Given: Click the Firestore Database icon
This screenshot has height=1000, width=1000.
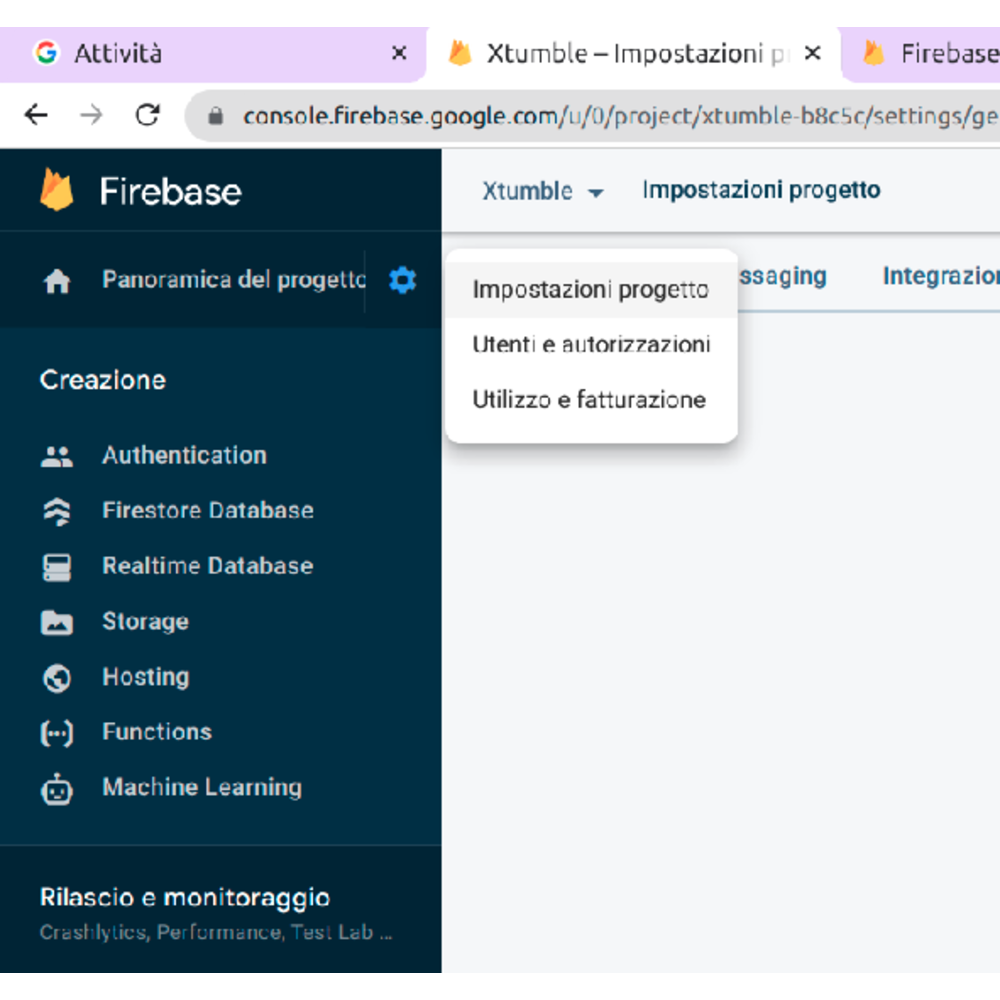Looking at the screenshot, I should 57,512.
